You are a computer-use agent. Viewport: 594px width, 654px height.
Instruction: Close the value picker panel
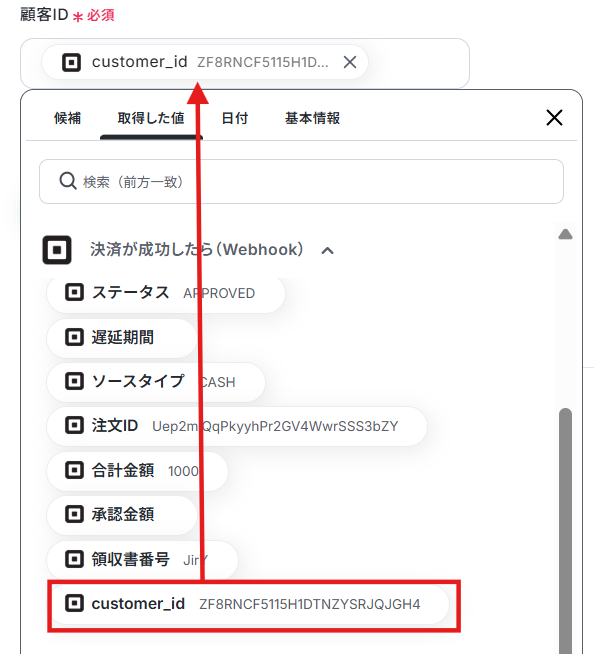click(x=554, y=118)
